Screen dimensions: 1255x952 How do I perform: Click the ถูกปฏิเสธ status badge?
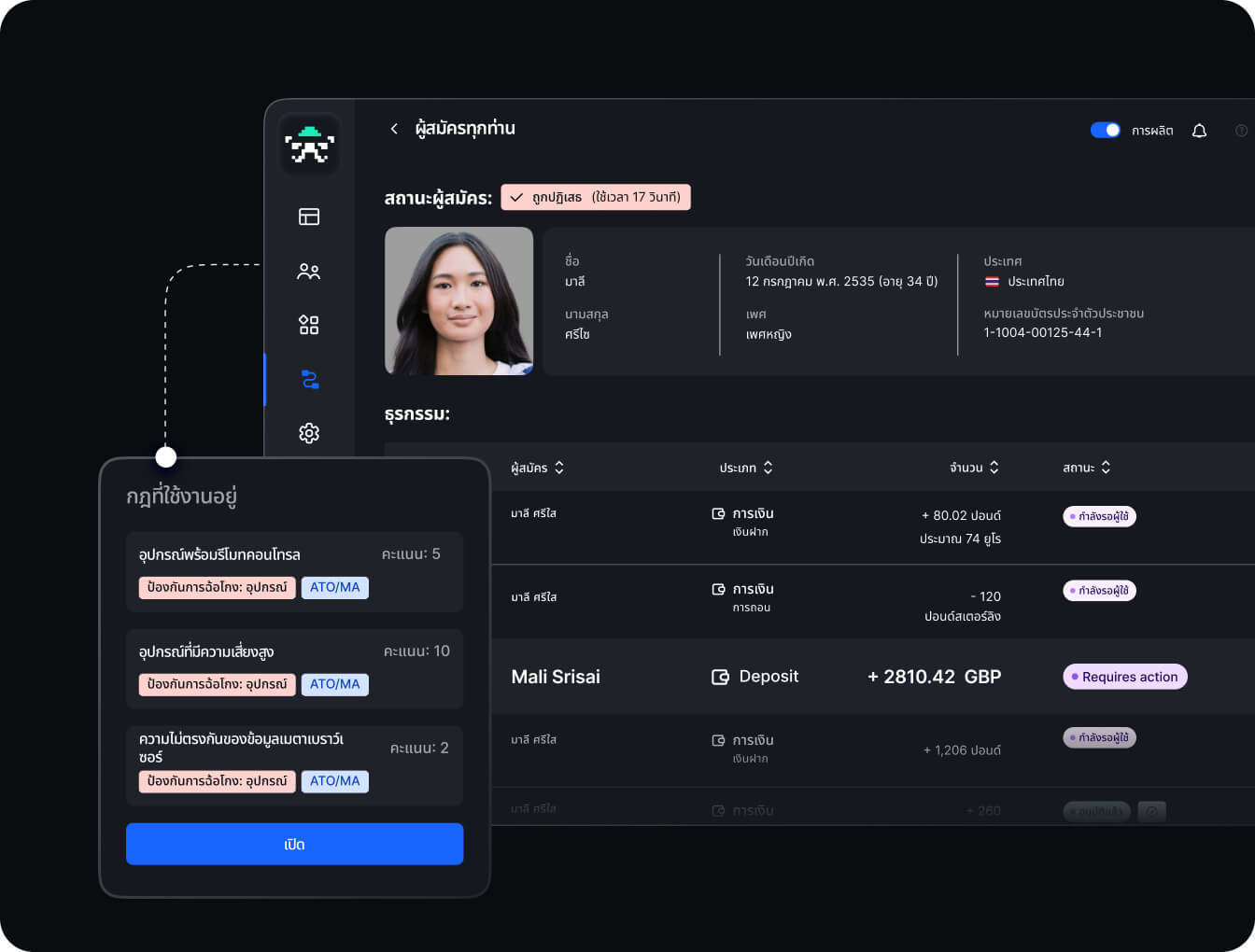tap(595, 197)
